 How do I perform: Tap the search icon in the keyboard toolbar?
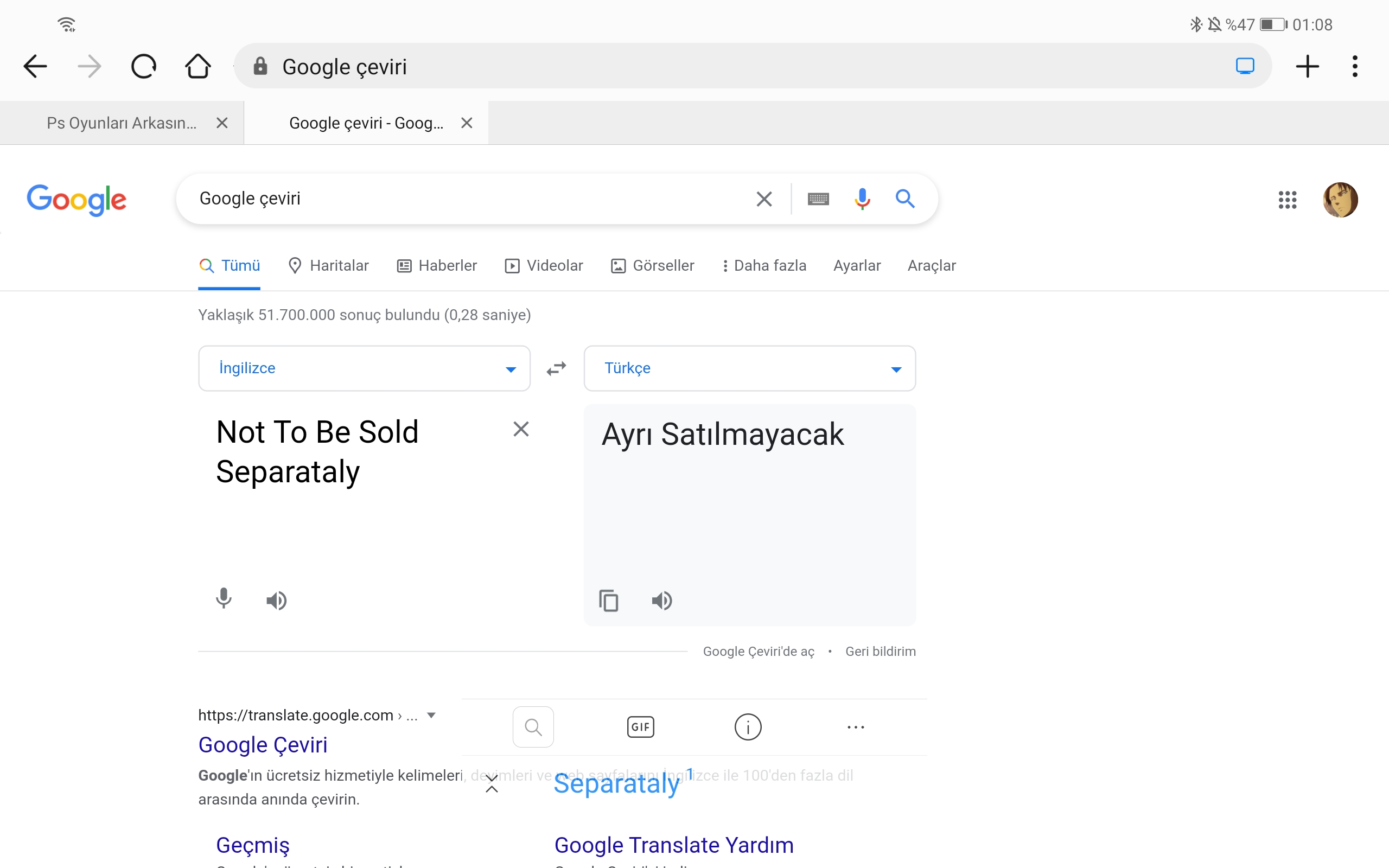(533, 727)
